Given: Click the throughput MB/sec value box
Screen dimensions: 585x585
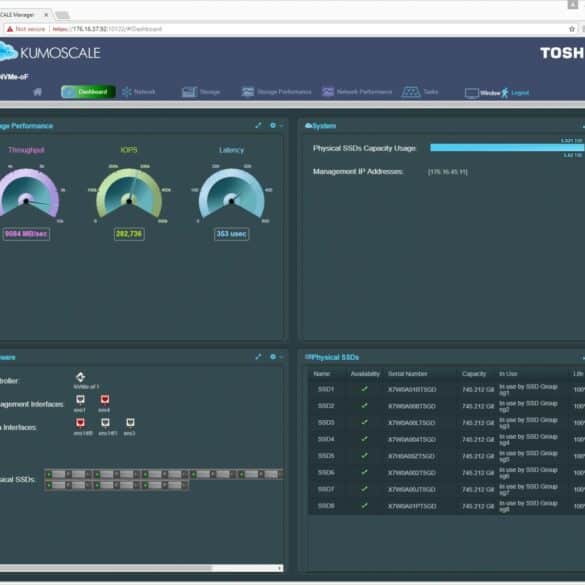Looking at the screenshot, I should 26,234.
